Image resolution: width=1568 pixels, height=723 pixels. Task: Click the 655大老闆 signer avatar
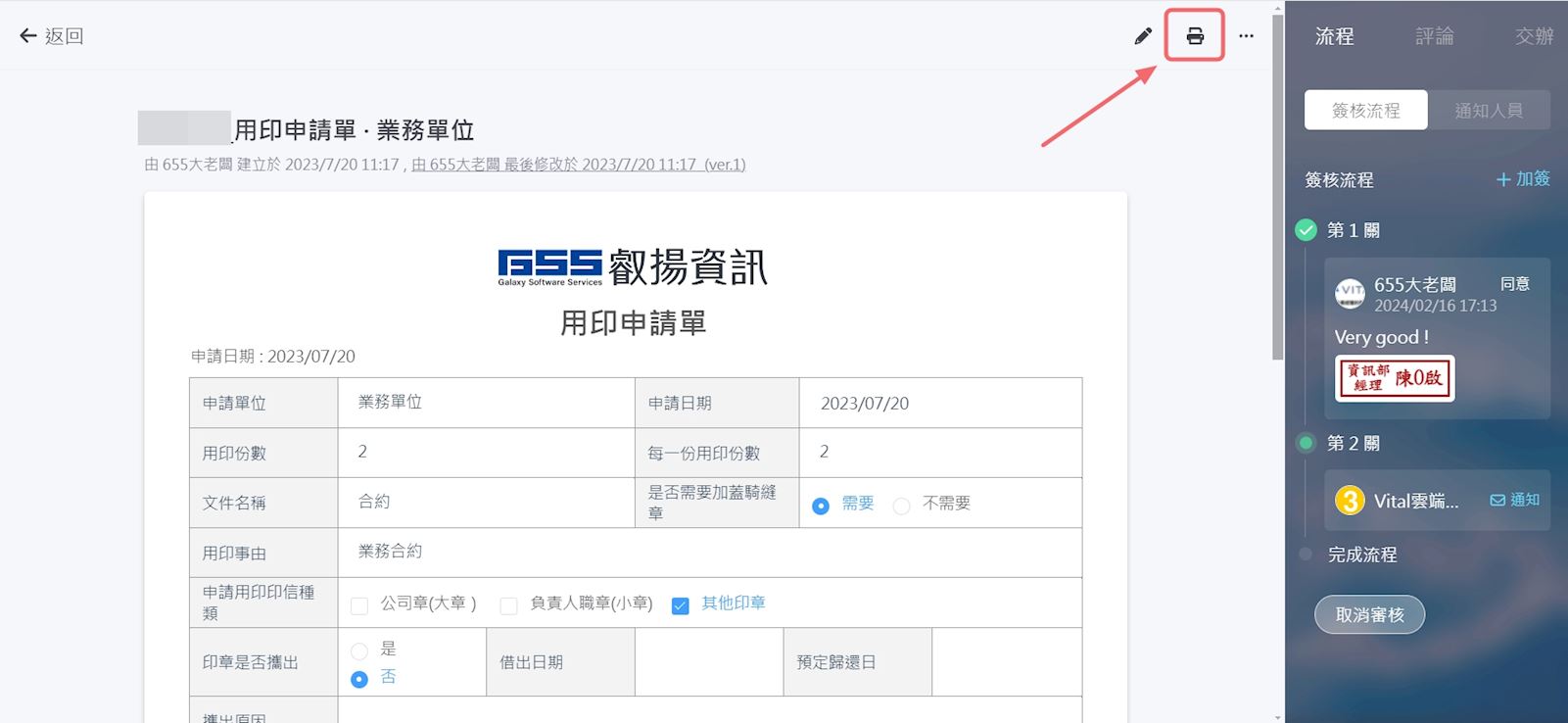pyautogui.click(x=1350, y=293)
